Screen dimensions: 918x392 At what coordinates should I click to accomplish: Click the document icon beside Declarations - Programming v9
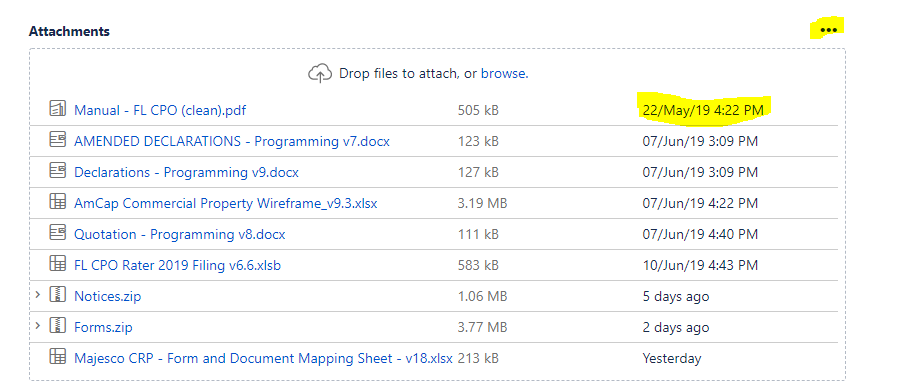[x=57, y=170]
